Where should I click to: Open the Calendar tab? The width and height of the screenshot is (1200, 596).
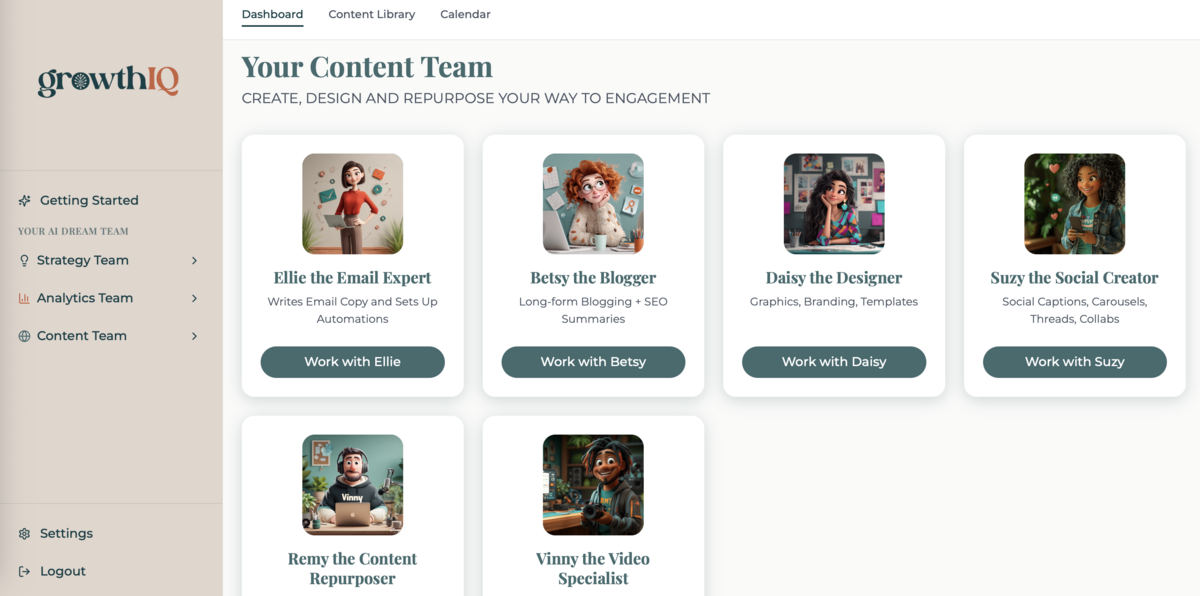465,15
